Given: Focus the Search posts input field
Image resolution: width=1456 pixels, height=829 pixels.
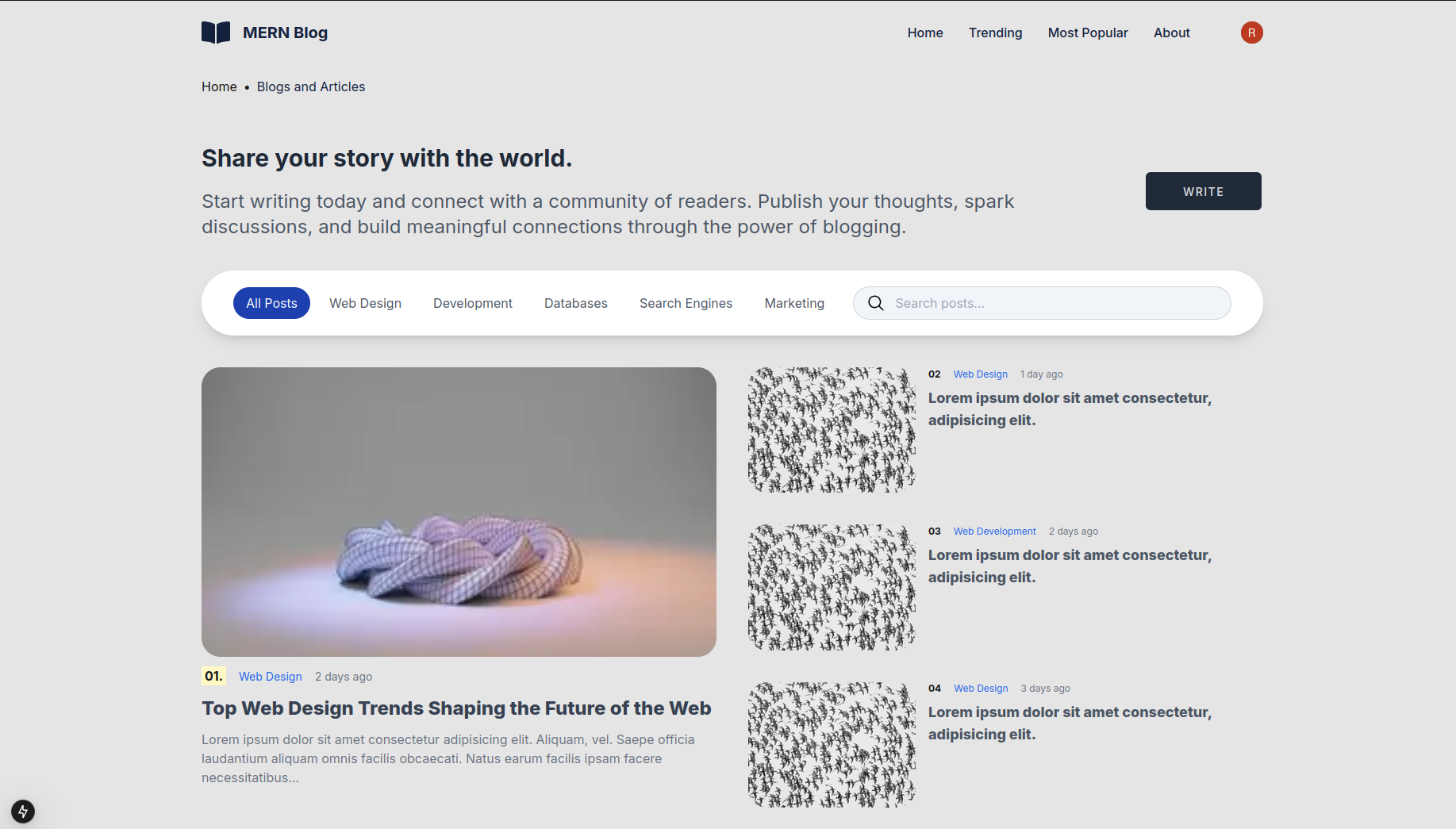Looking at the screenshot, I should [x=1042, y=303].
